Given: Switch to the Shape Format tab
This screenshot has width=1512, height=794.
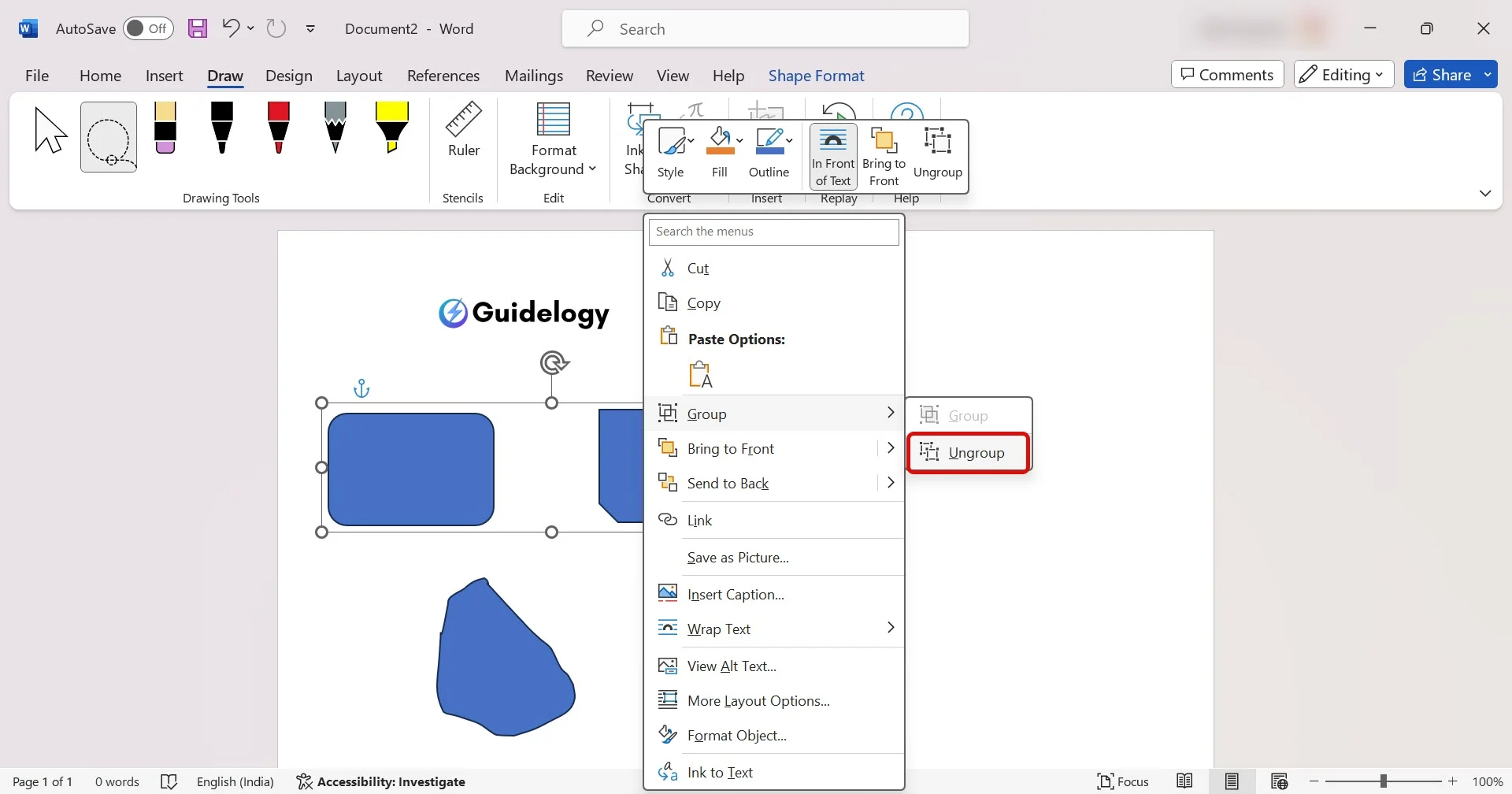Looking at the screenshot, I should [817, 76].
